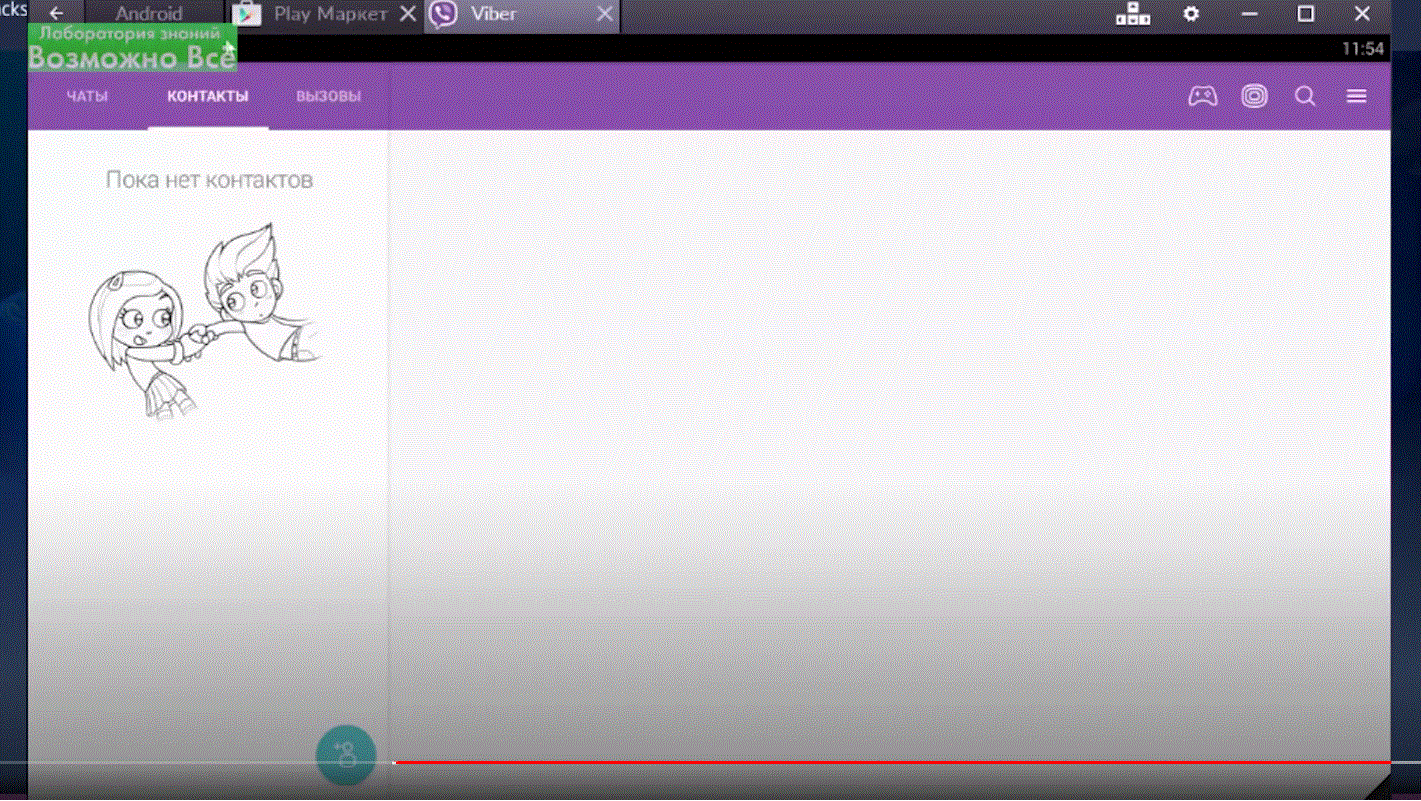Switch to the Android tab
Screen dimensions: 1421x801
coord(149,15)
